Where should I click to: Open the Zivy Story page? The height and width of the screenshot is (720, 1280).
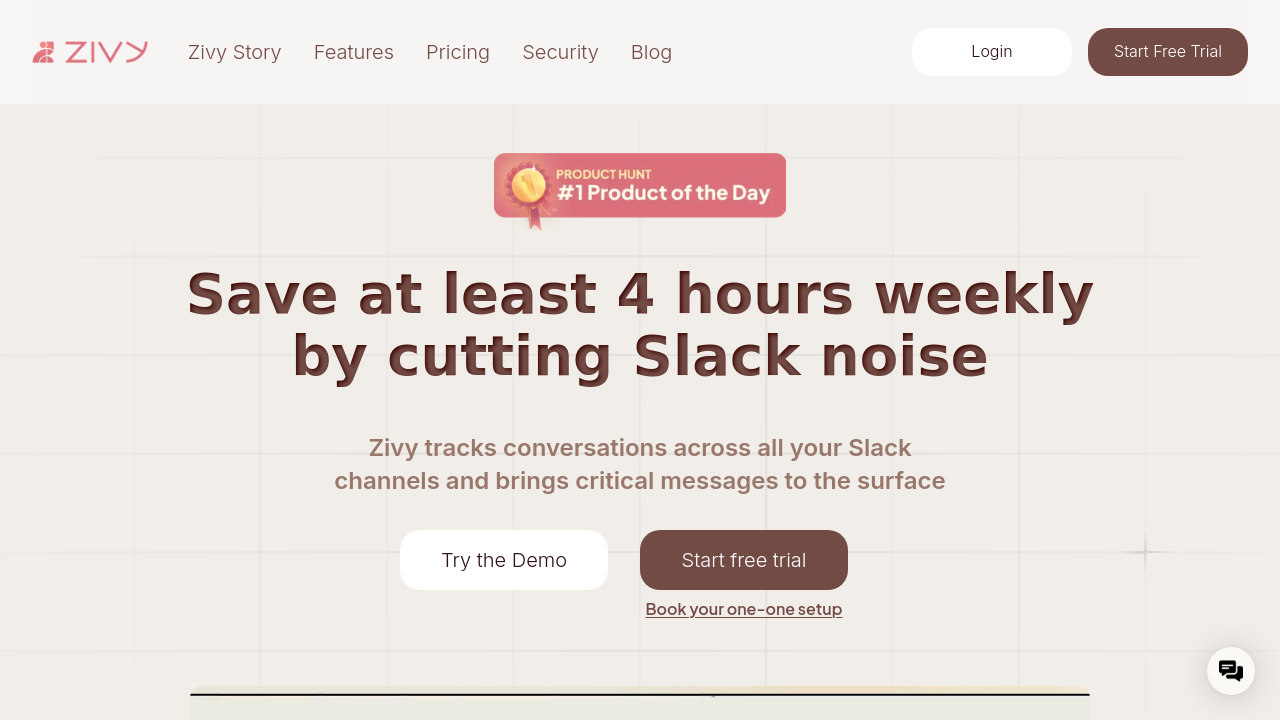tap(235, 52)
